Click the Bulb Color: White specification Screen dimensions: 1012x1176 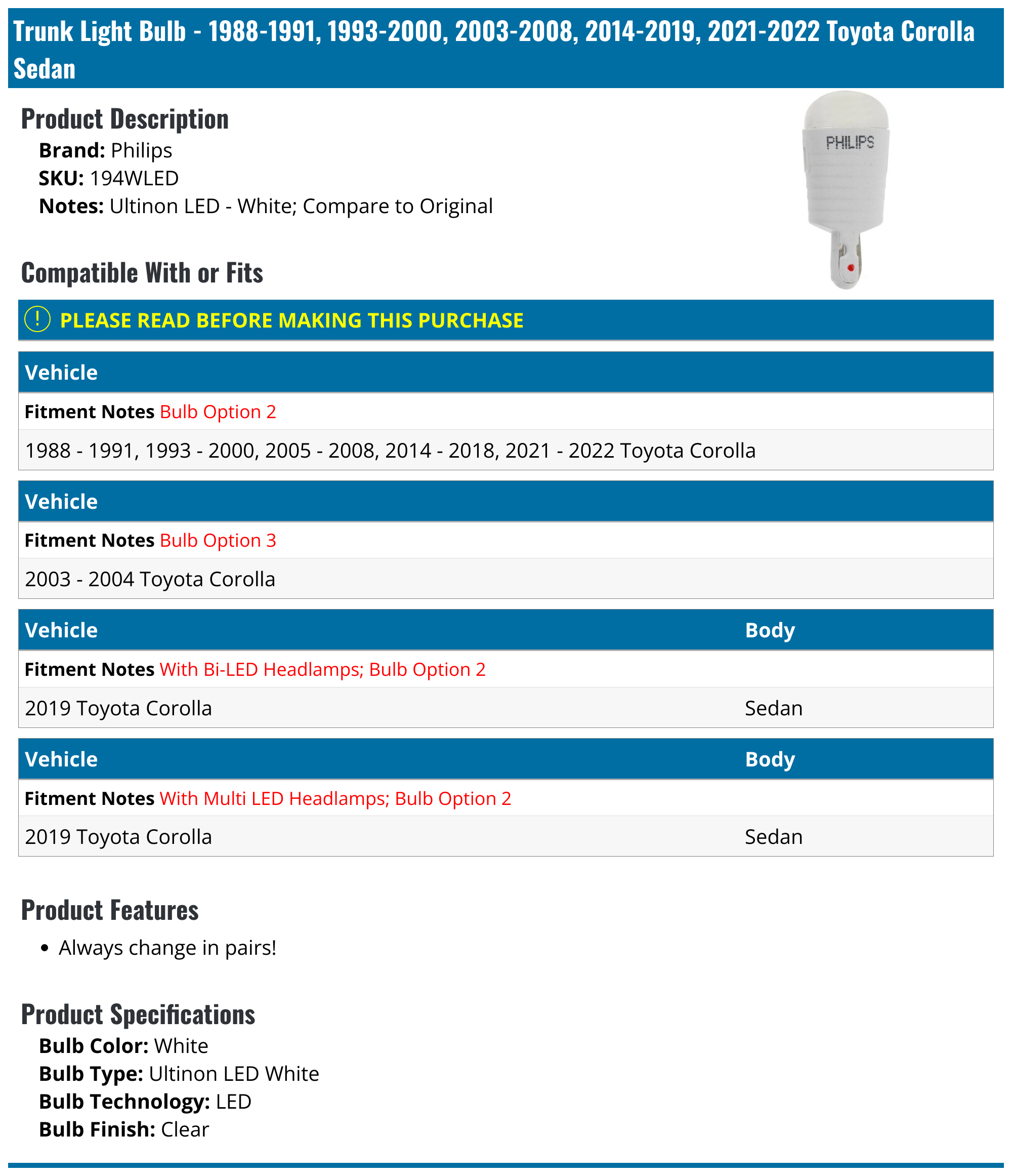point(123,1046)
